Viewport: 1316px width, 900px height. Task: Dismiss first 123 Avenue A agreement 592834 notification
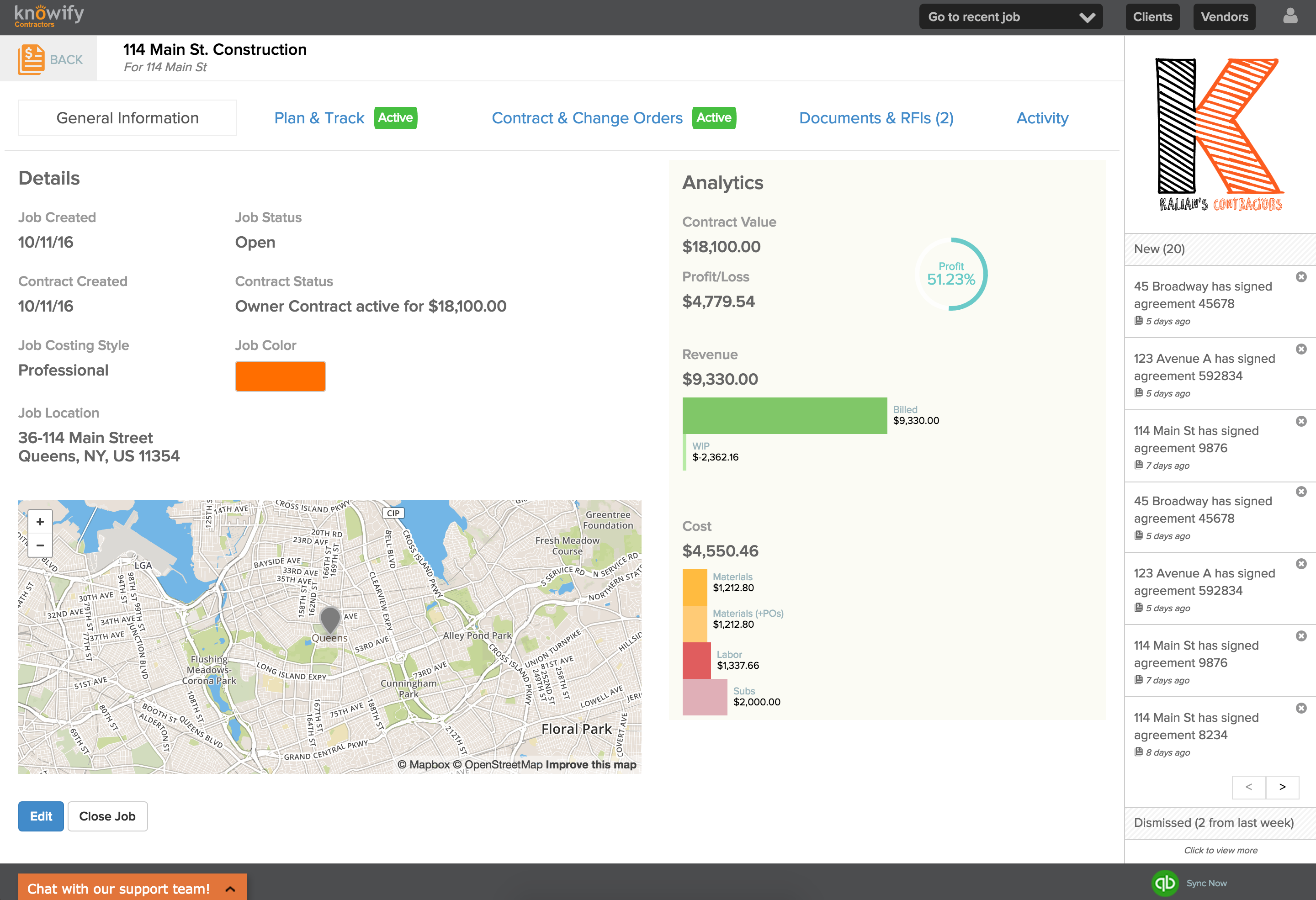point(1301,349)
